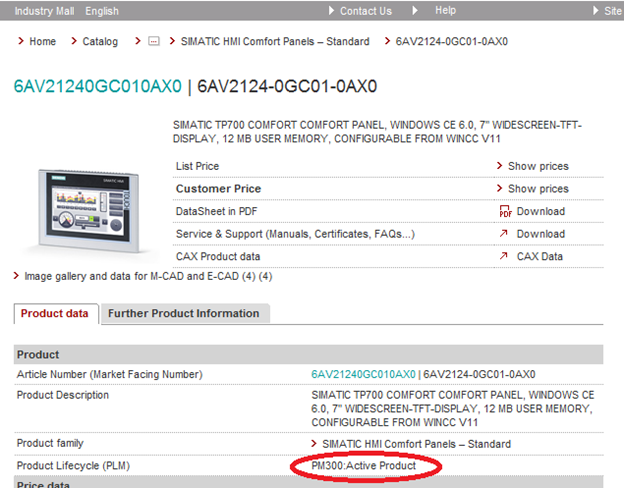Screen dimensions: 624x488
Task: Switch to the Product data tab
Action: coord(55,314)
